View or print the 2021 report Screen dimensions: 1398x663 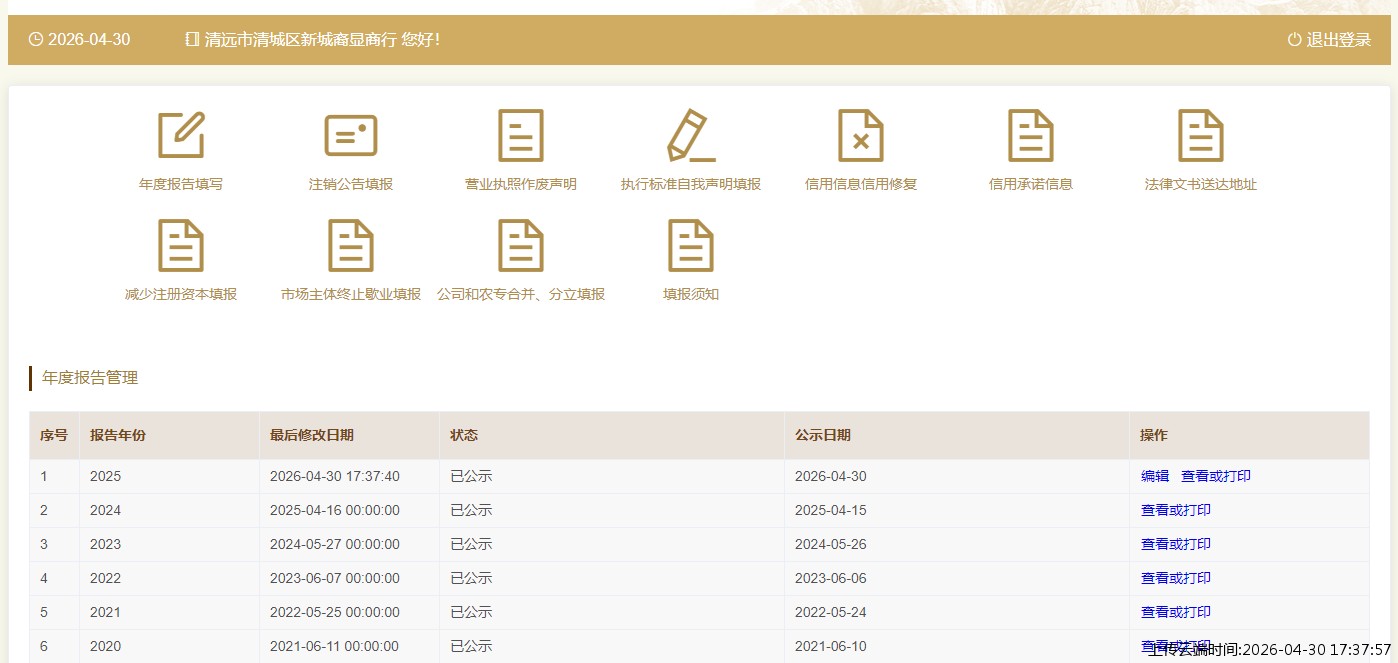tap(1176, 612)
